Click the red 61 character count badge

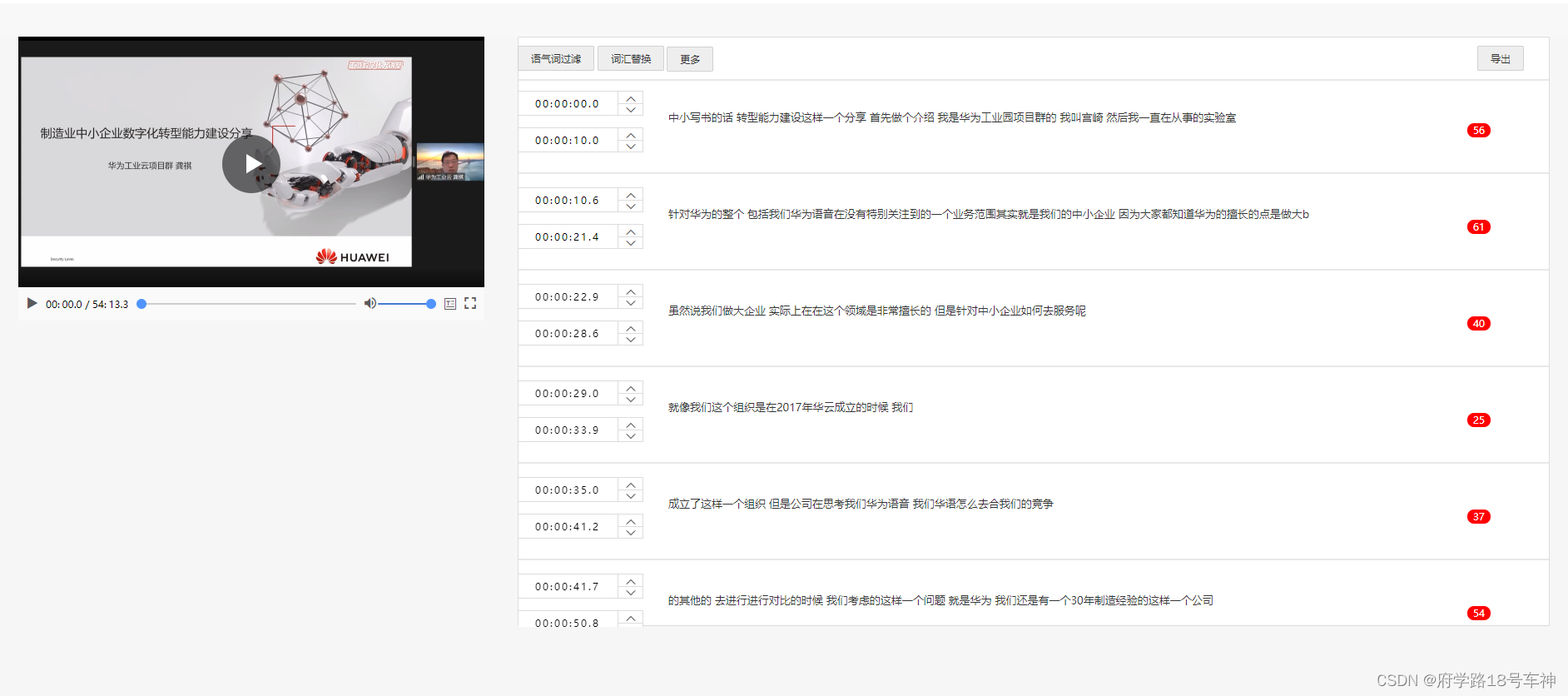coord(1479,226)
